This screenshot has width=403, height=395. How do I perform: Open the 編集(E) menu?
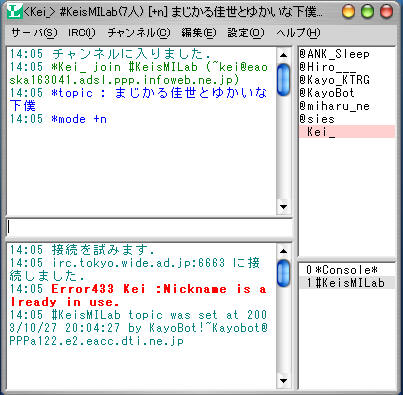(199, 33)
